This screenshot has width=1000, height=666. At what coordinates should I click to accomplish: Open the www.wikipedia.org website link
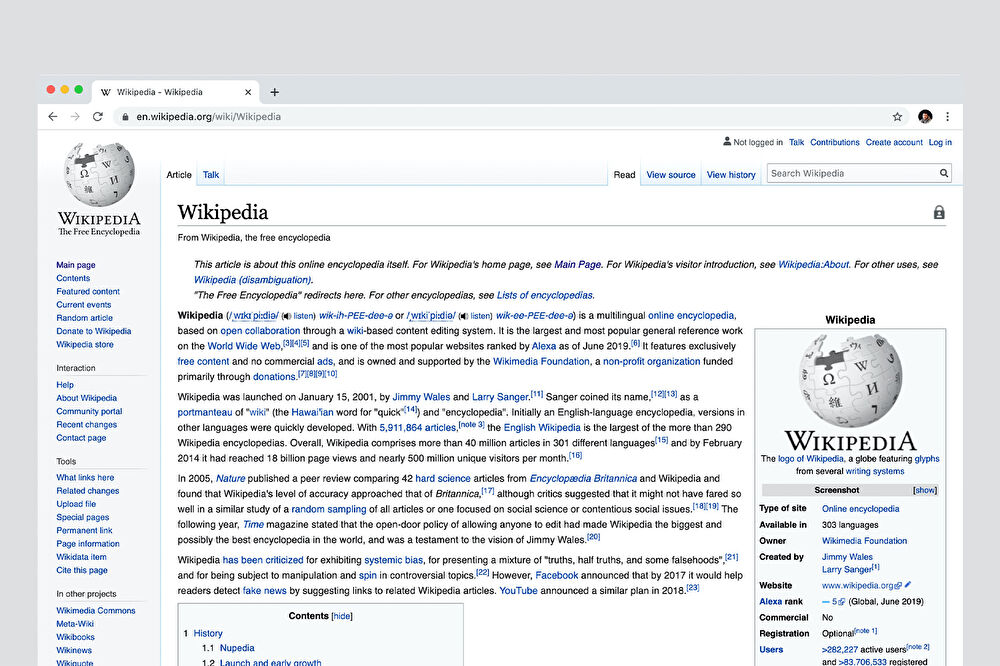pyautogui.click(x=858, y=586)
